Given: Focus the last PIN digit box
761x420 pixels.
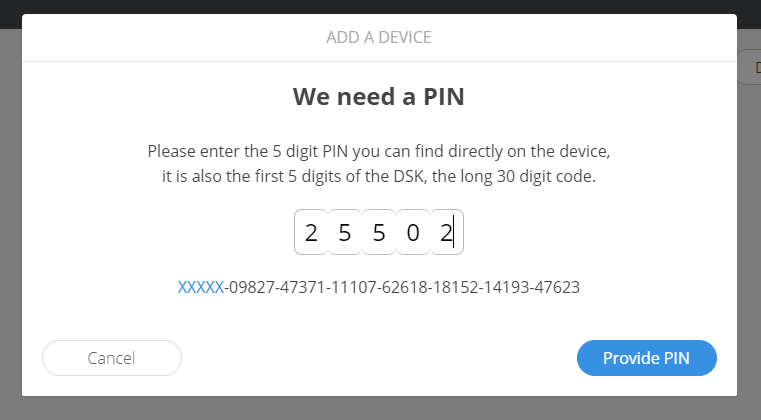Looking at the screenshot, I should click(x=447, y=234).
